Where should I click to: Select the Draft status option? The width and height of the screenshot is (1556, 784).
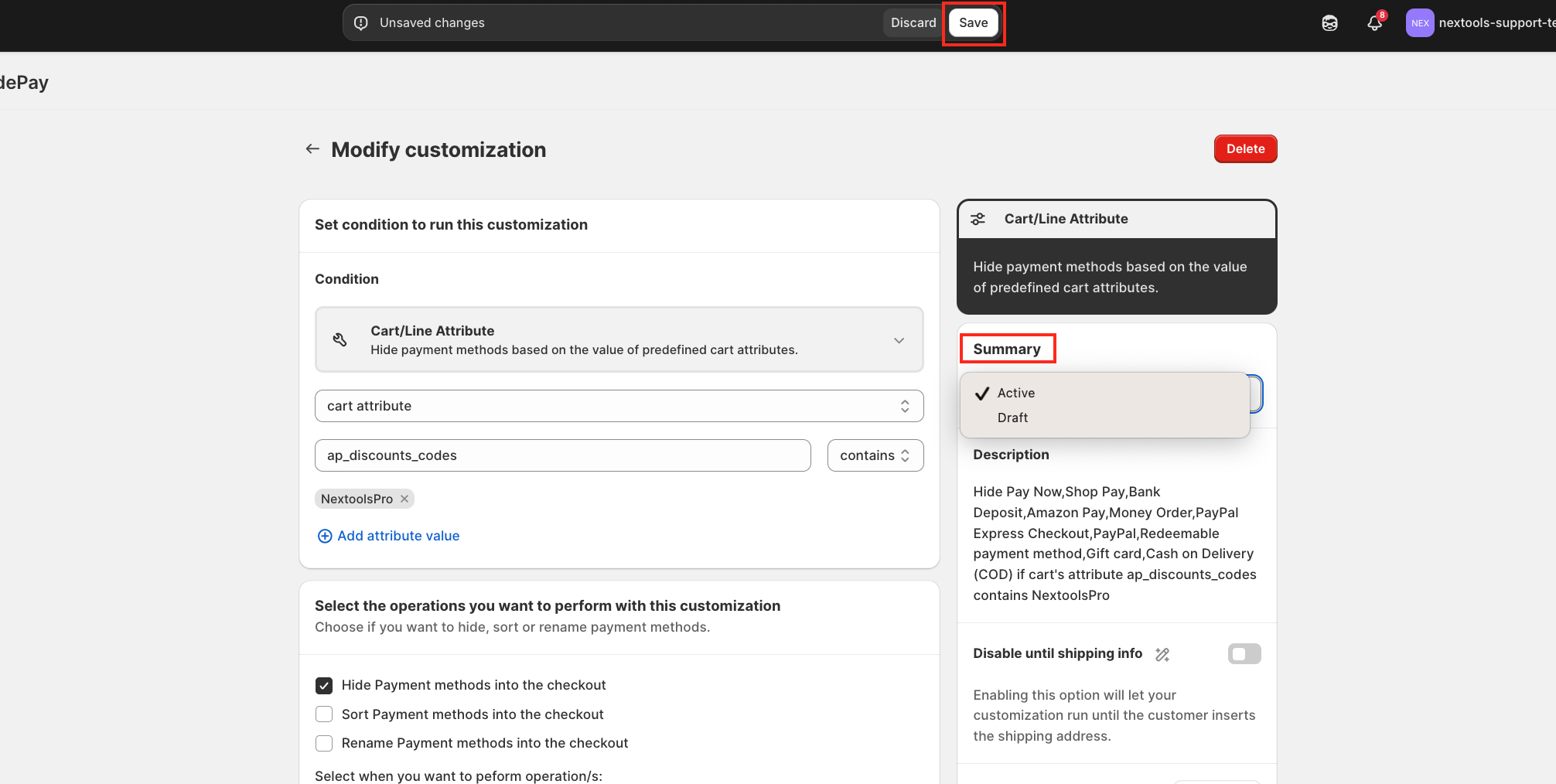(1012, 418)
